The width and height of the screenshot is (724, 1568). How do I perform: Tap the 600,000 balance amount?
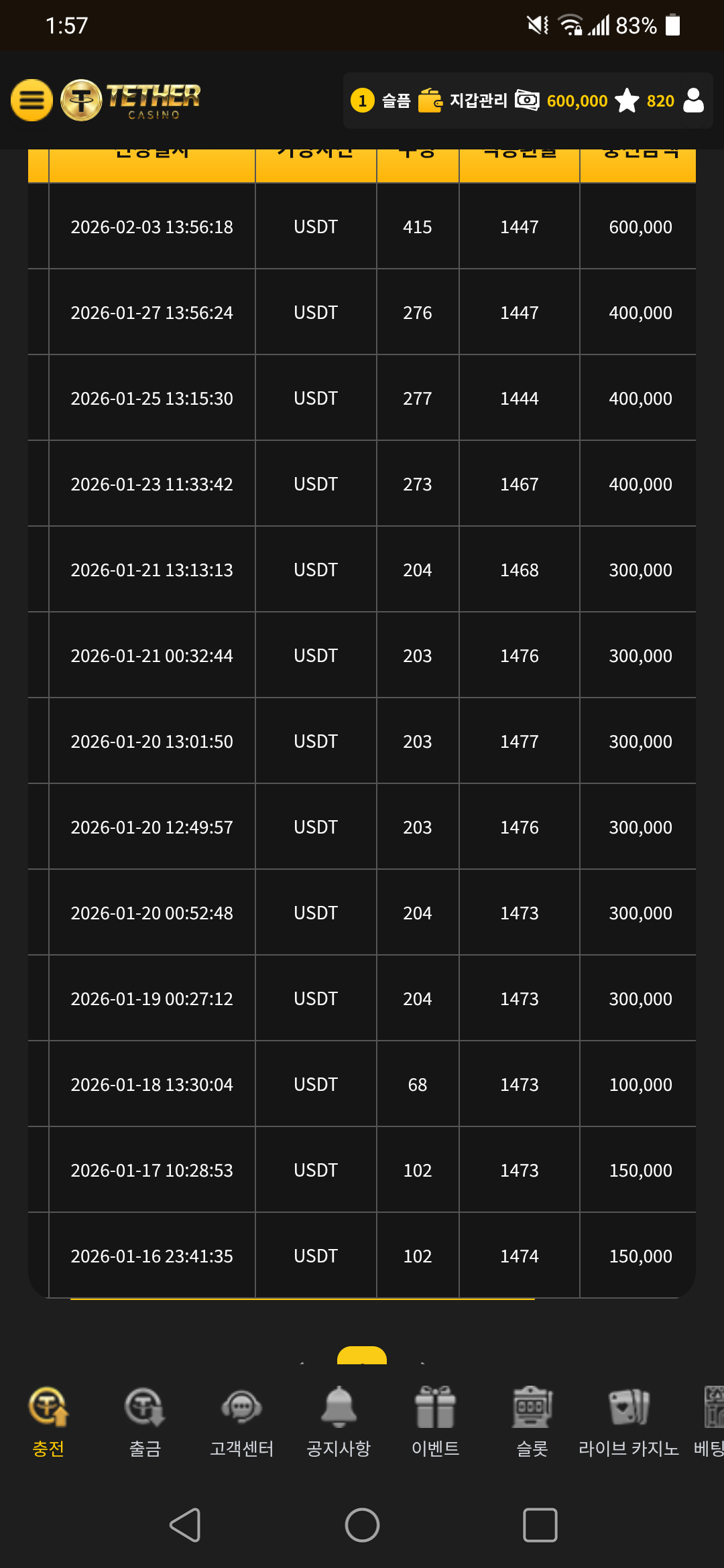[x=577, y=101]
